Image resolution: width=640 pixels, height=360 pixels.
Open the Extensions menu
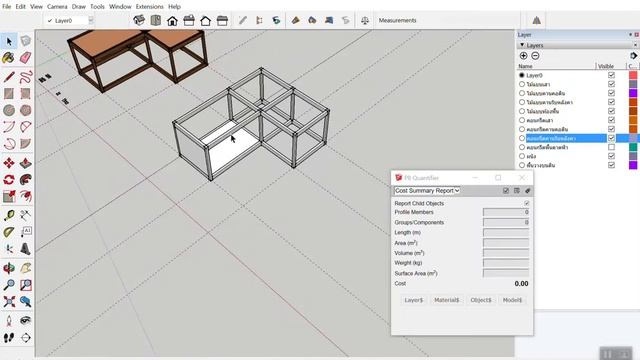point(149,7)
